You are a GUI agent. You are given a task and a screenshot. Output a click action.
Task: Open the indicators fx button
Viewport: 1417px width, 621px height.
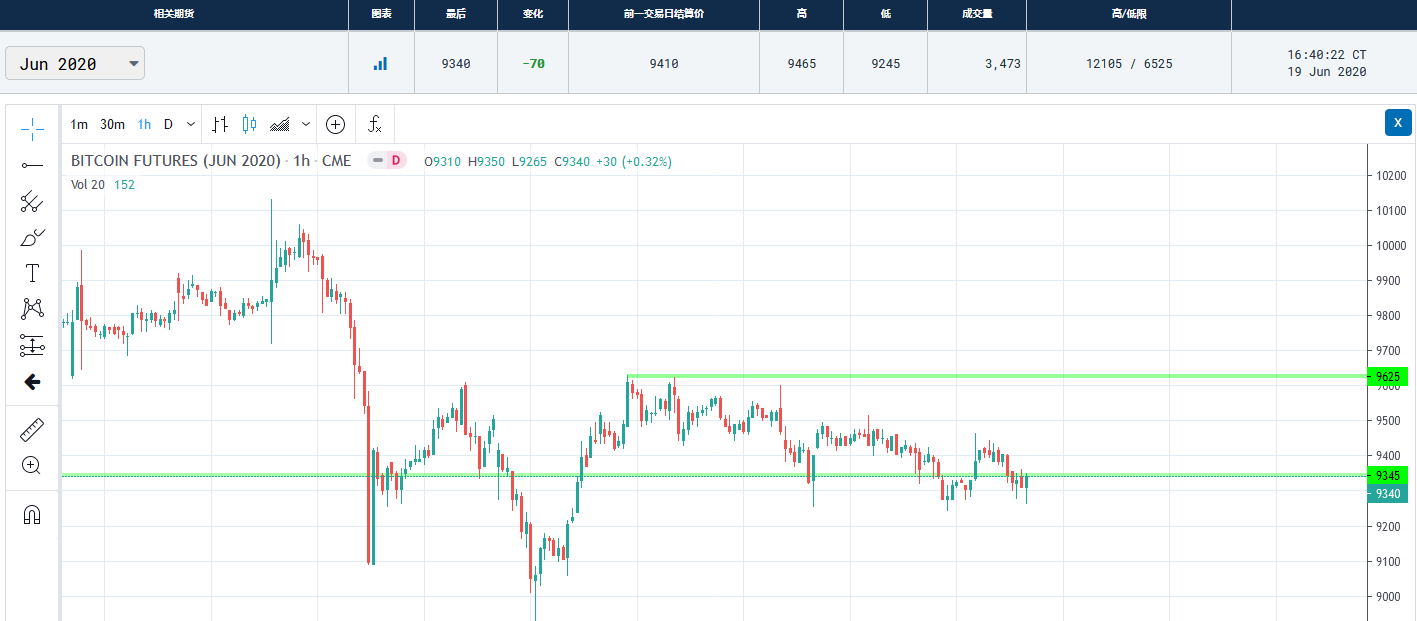coord(375,124)
